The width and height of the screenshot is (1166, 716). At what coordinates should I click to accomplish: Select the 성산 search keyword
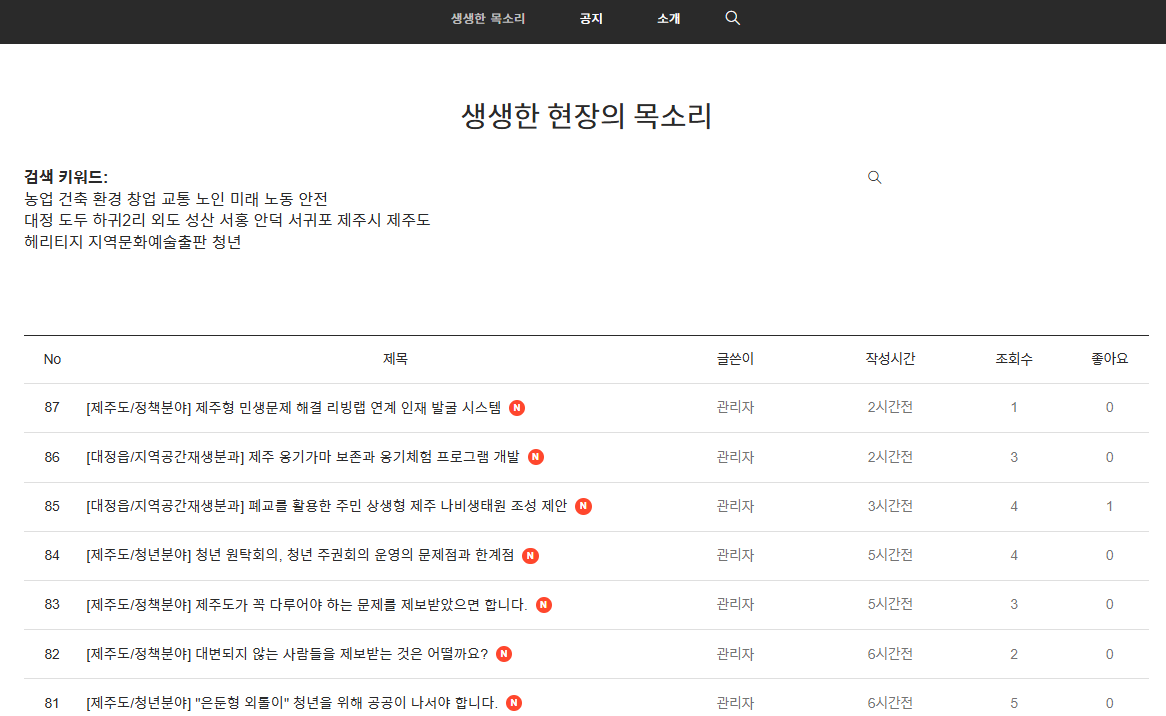point(200,220)
